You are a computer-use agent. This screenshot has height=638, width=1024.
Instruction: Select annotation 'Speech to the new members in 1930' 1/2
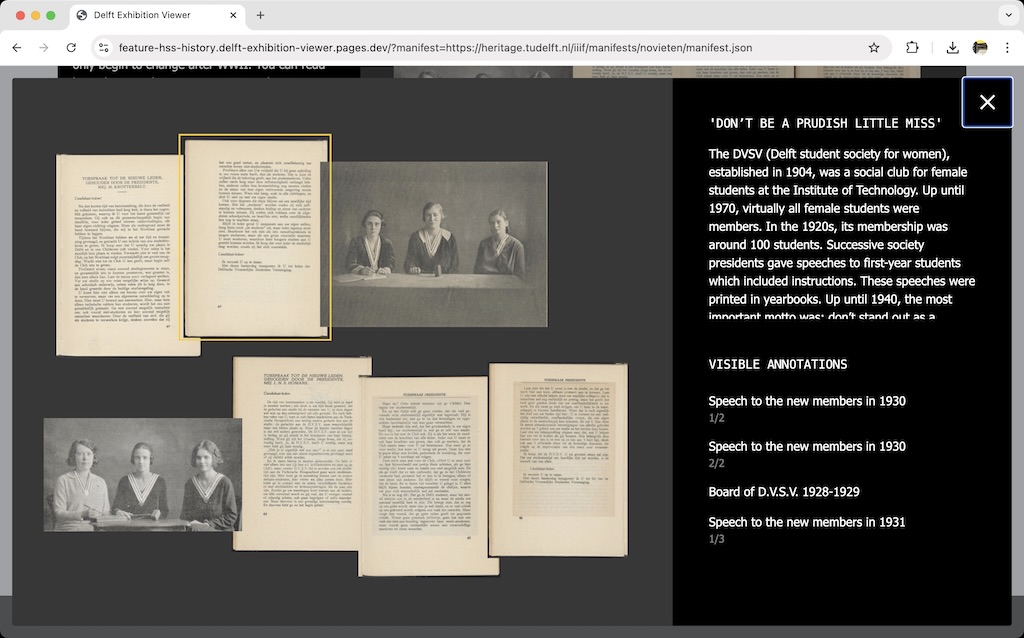point(807,409)
